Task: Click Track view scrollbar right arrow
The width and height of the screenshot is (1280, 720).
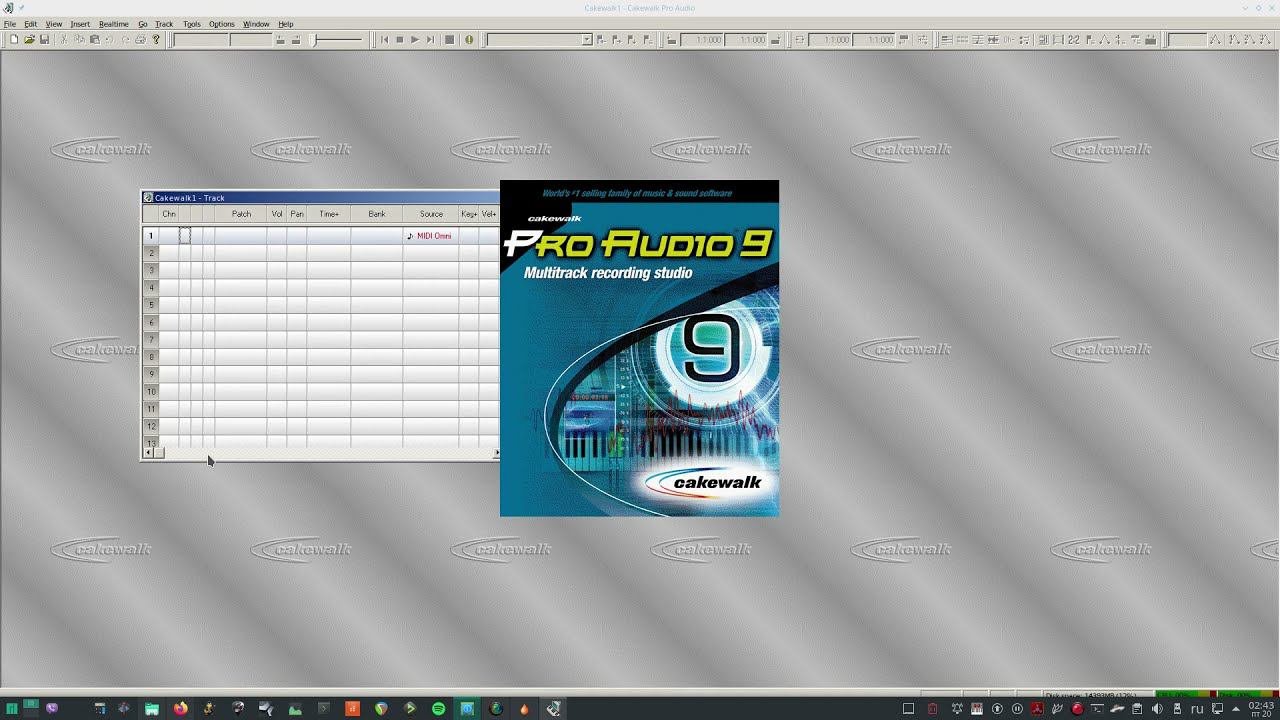Action: [x=496, y=453]
